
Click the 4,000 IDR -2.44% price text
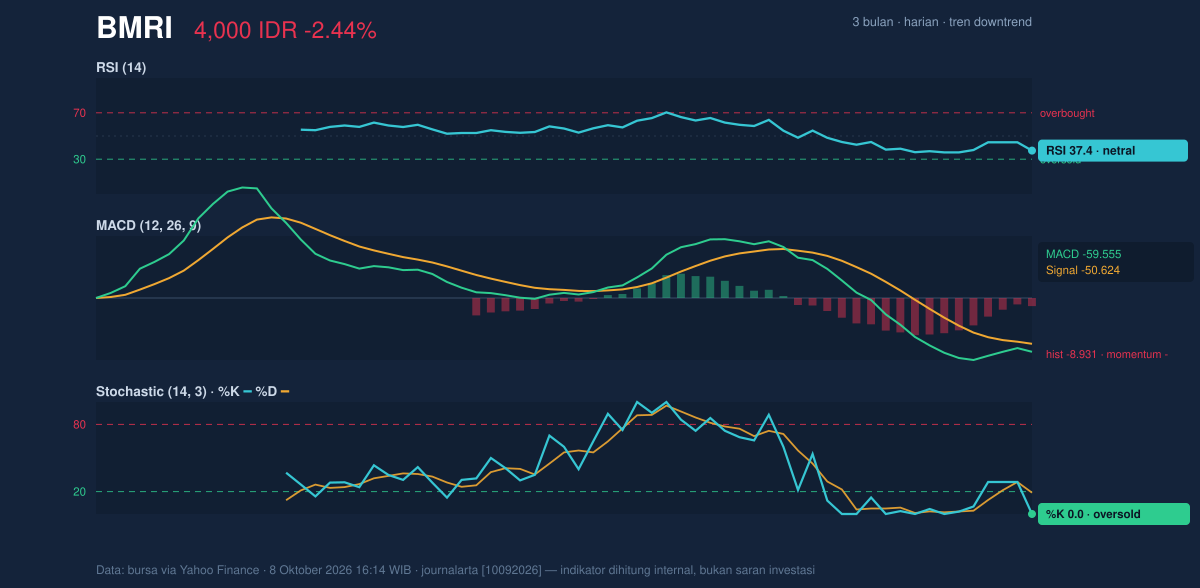click(285, 31)
